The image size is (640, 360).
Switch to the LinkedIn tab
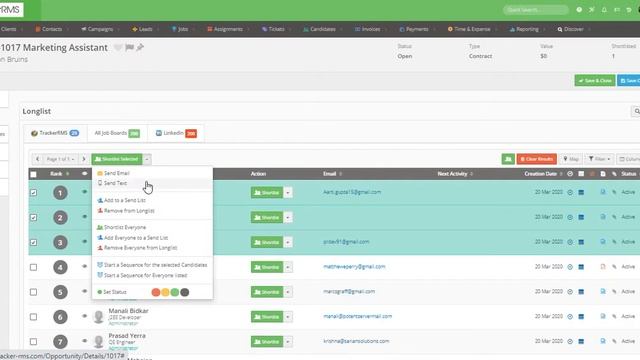click(x=176, y=133)
